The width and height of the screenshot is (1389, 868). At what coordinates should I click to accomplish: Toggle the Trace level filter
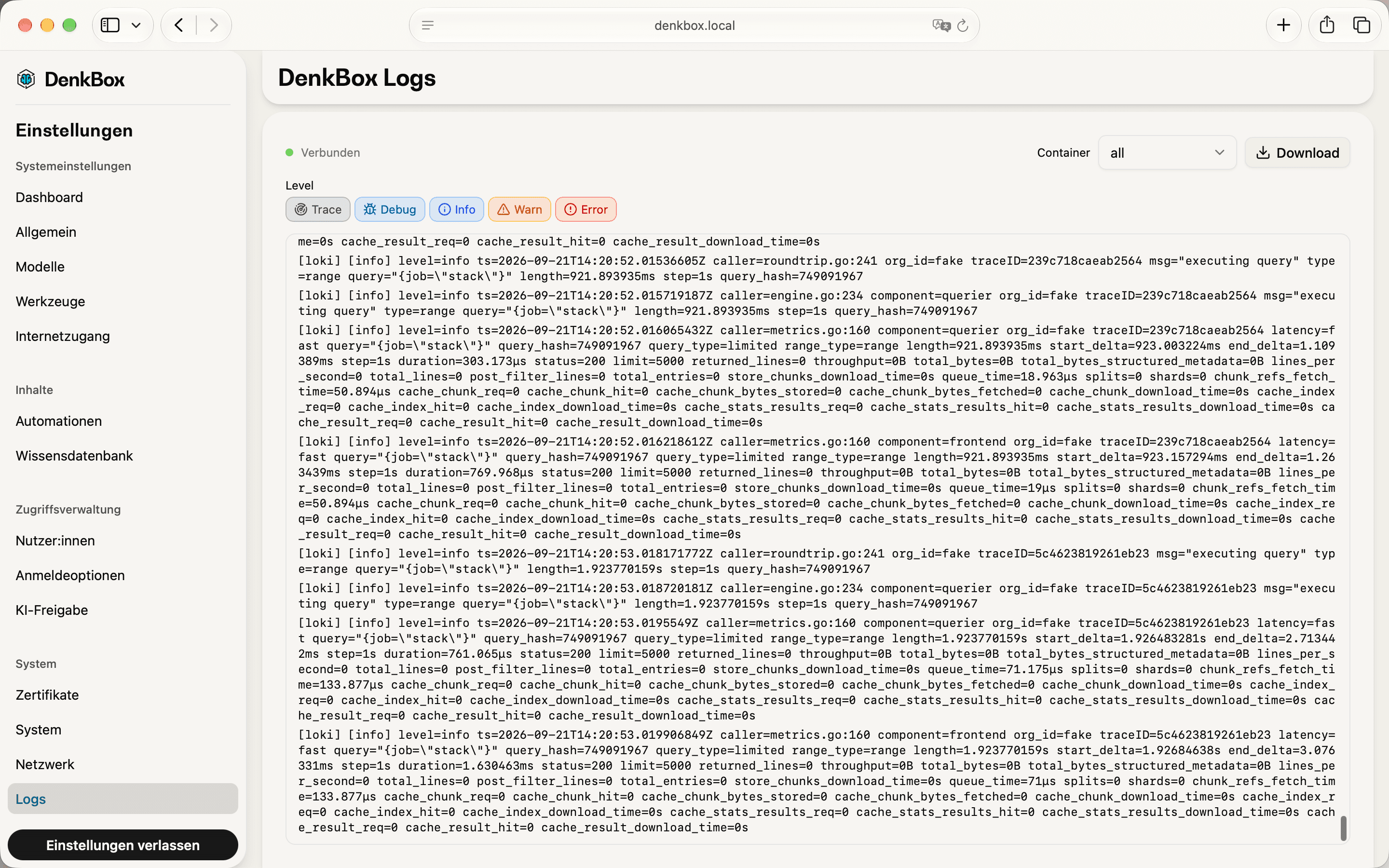[x=318, y=210]
